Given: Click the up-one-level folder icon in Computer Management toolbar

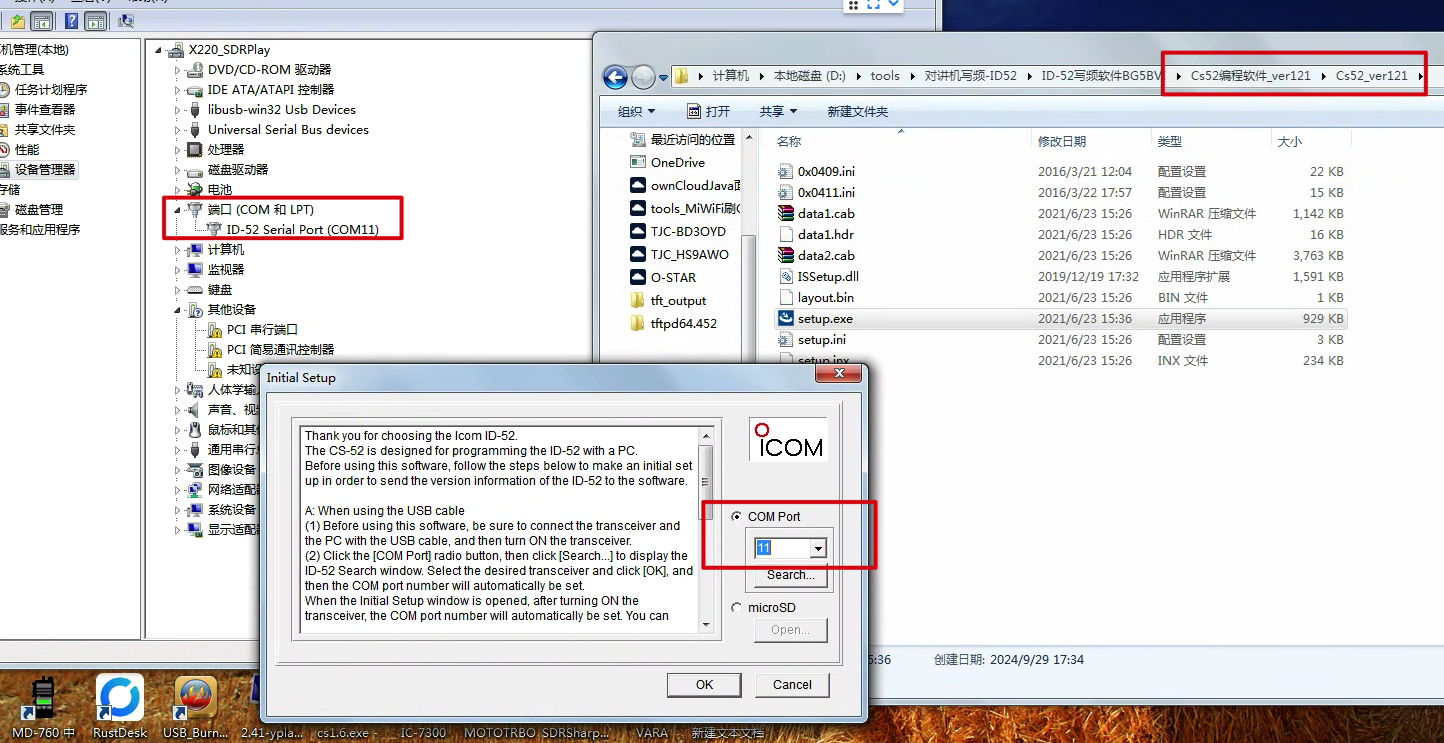Looking at the screenshot, I should (x=17, y=21).
